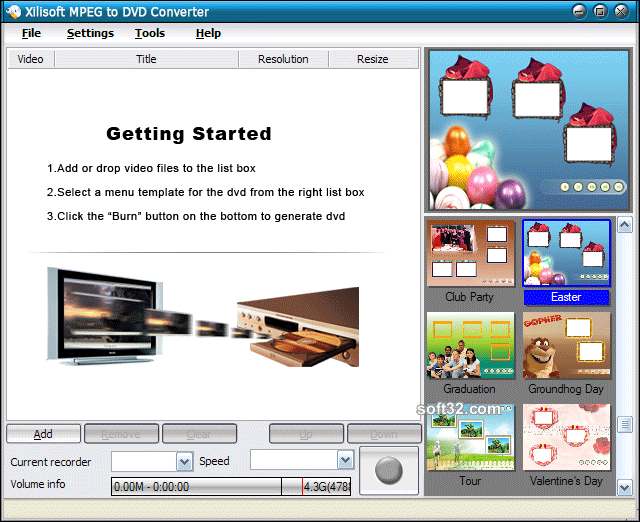Click the Resize column header
The image size is (640, 522).
click(373, 59)
